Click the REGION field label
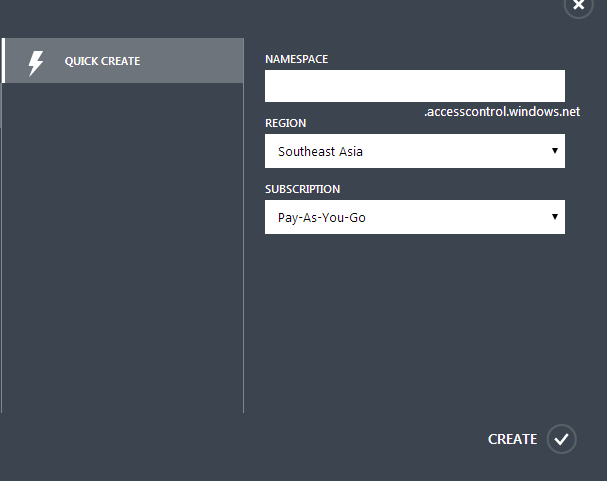The width and height of the screenshot is (607, 481). click(286, 123)
